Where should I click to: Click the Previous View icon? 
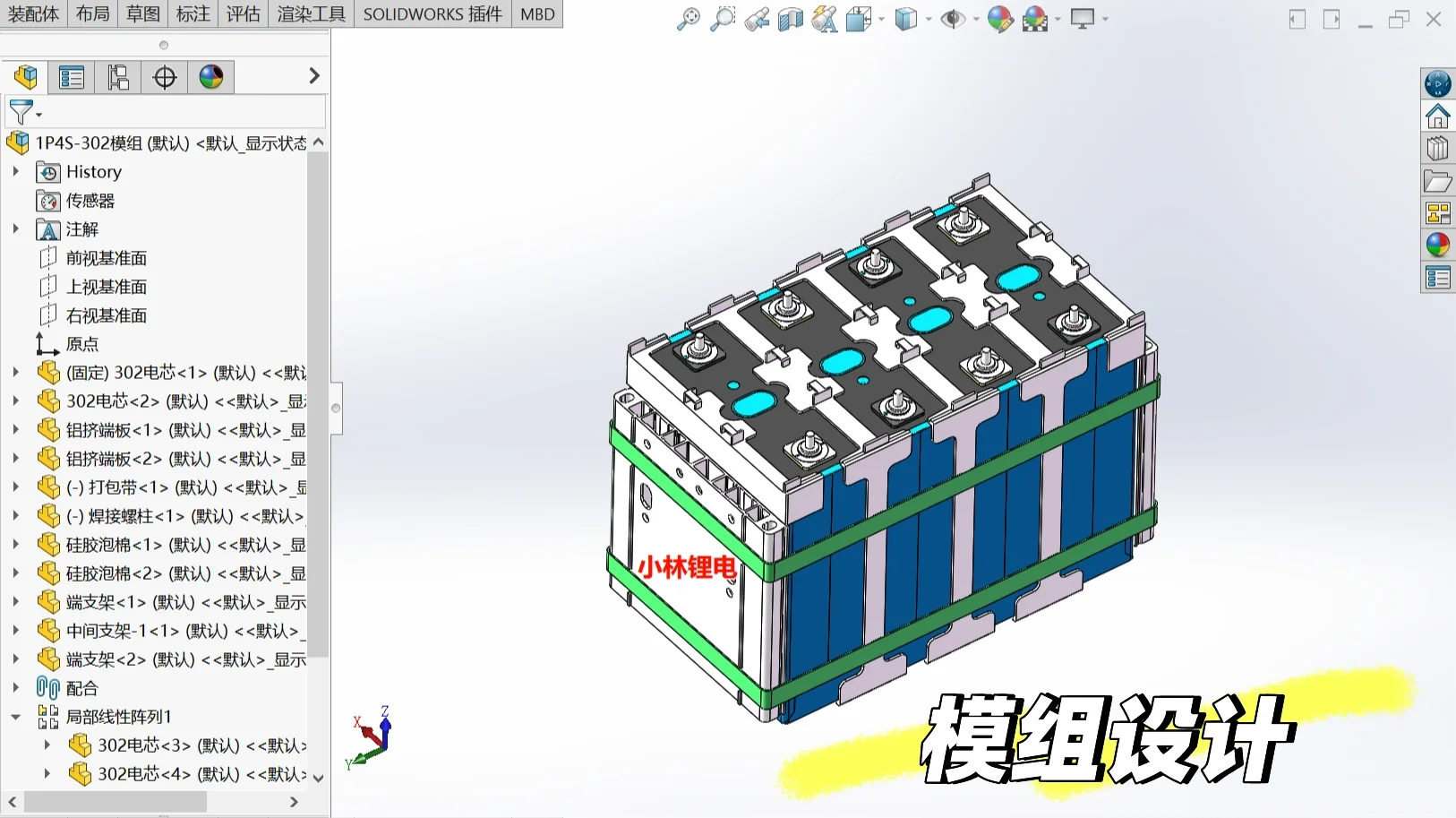(757, 19)
